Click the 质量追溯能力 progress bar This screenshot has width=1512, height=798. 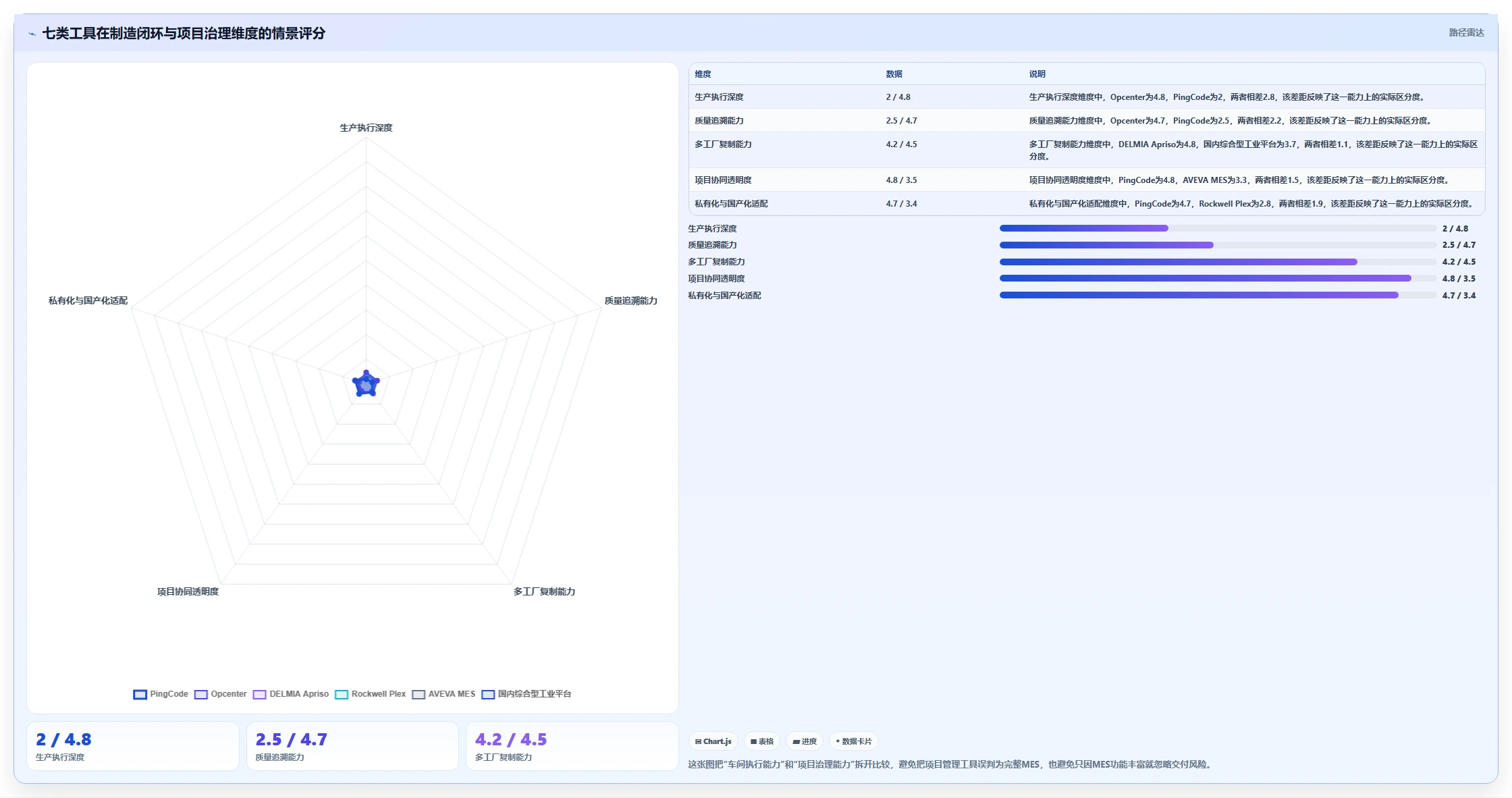(x=1218, y=245)
